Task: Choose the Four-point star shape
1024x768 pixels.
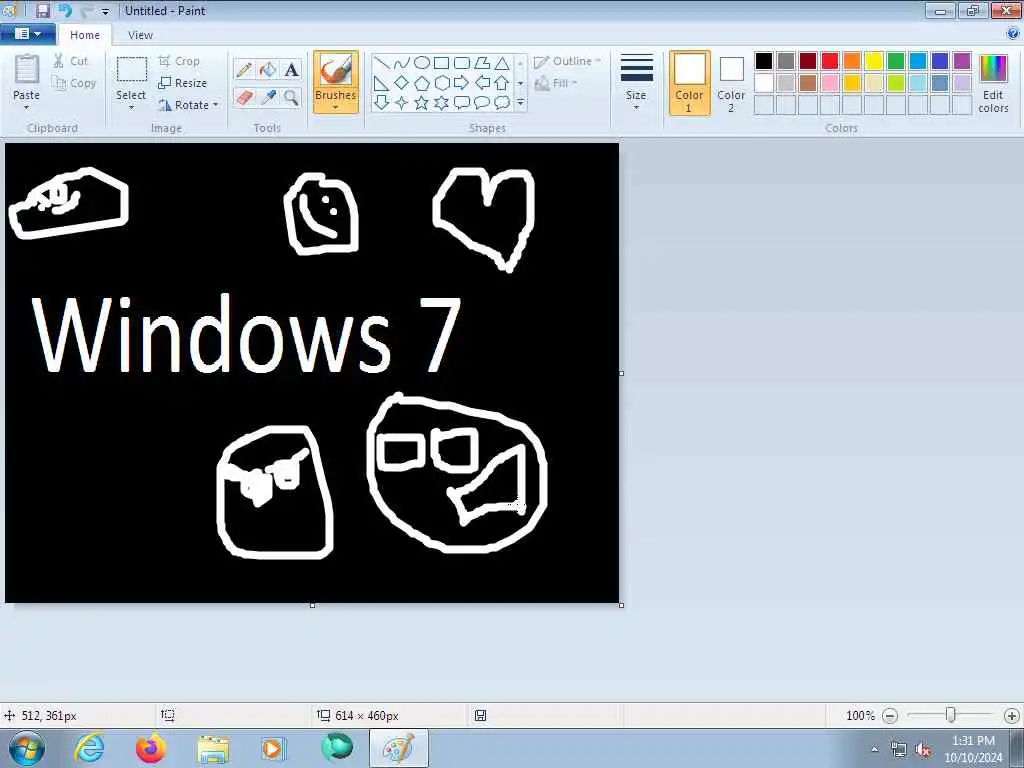Action: 402,103
